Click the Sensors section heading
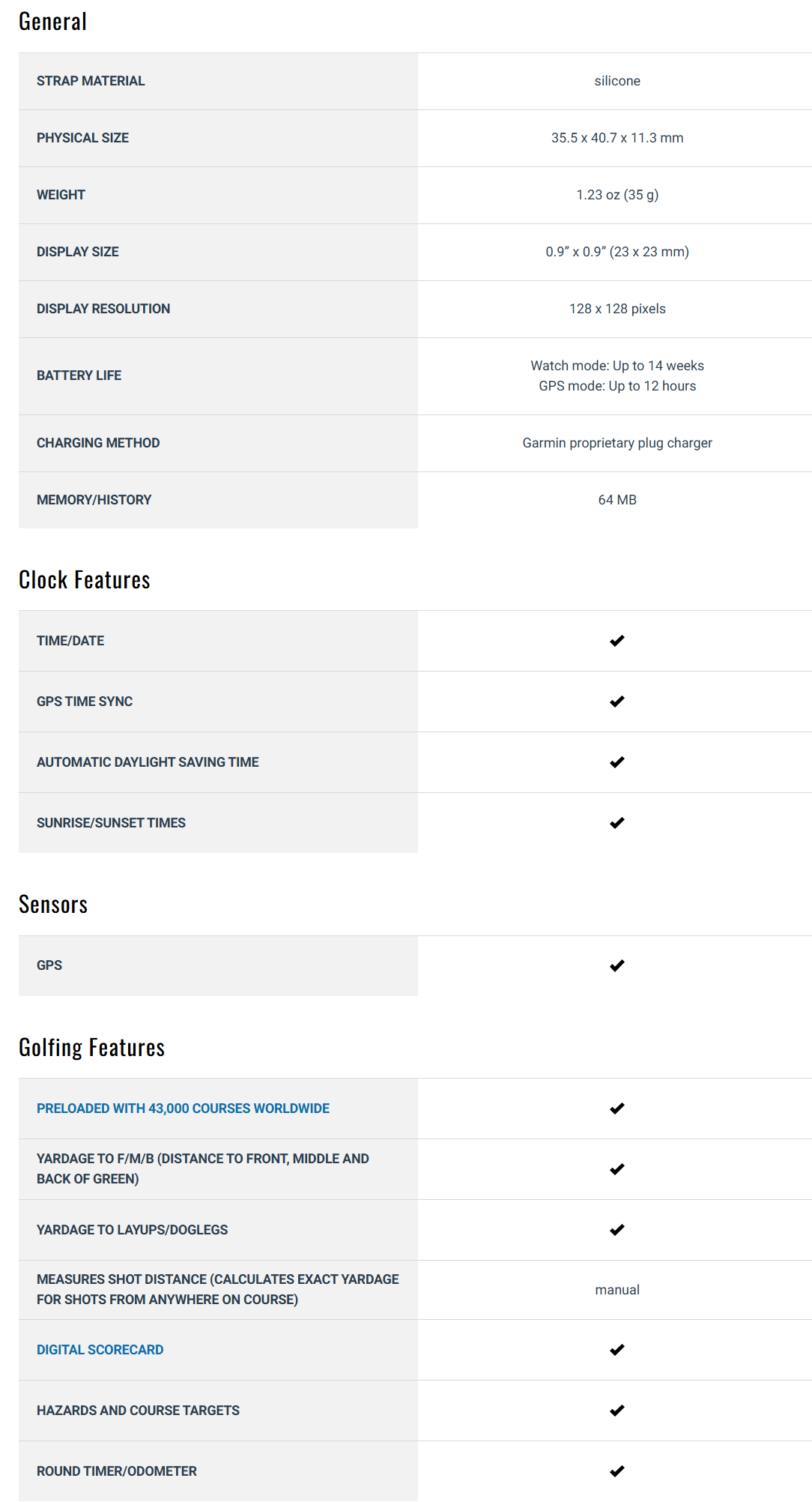 click(52, 905)
